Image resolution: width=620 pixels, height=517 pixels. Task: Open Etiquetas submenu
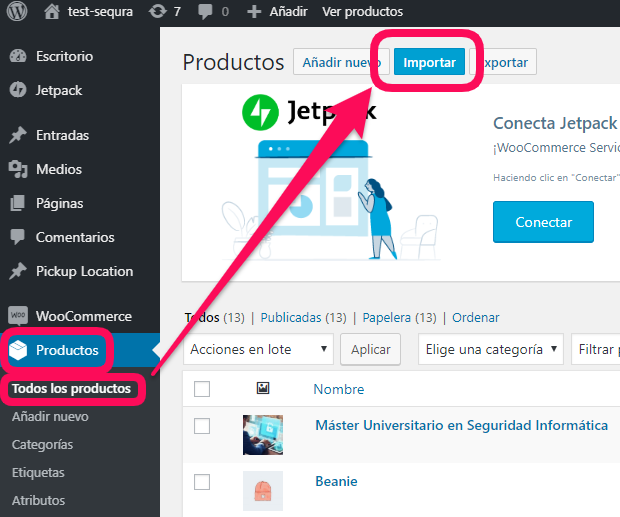pos(38,472)
